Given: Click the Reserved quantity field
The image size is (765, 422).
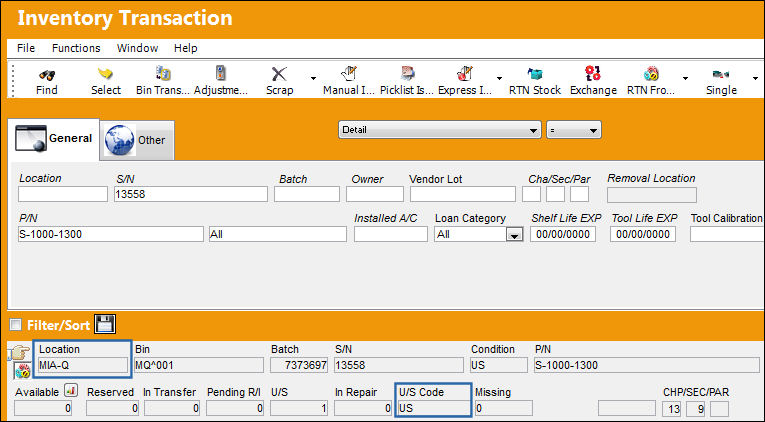Looking at the screenshot, I should point(112,408).
